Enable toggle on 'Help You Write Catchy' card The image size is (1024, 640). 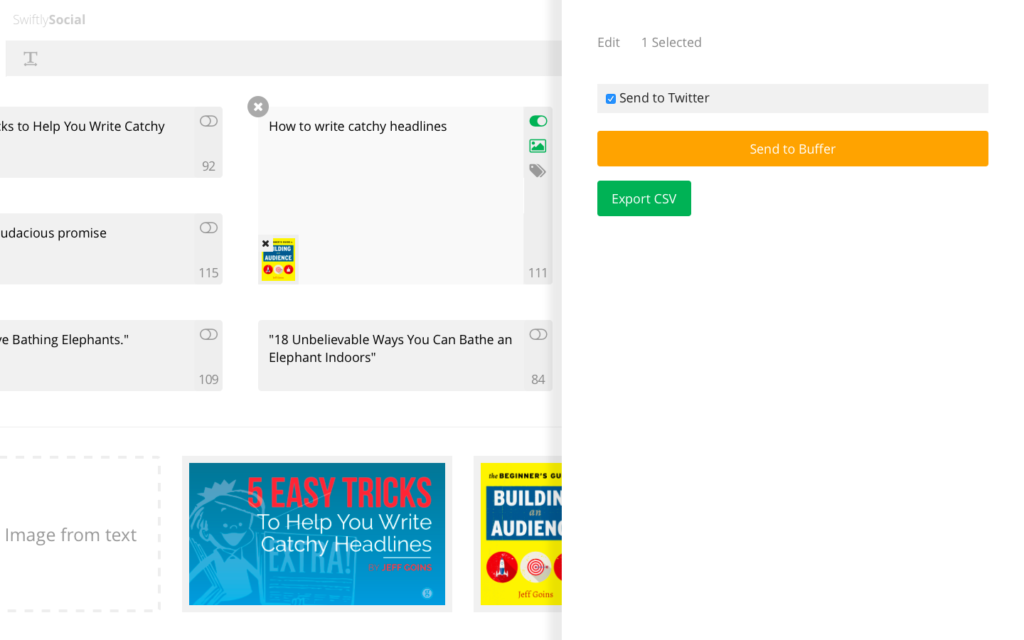tap(208, 121)
